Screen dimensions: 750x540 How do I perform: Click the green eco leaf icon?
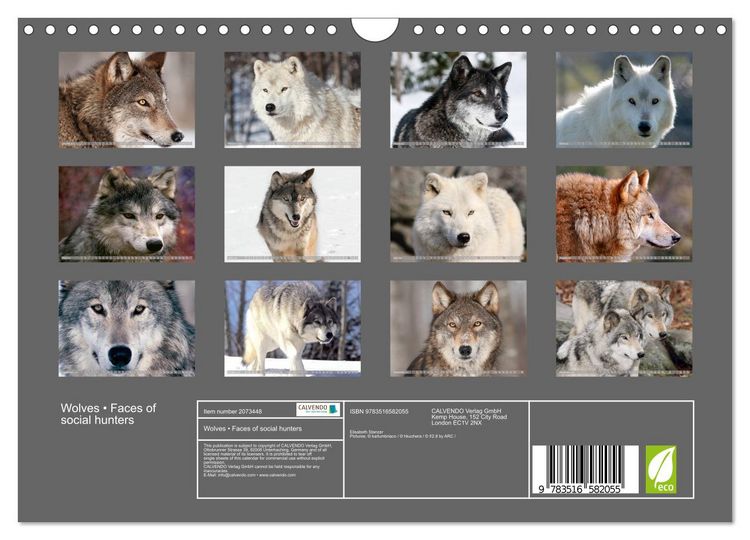[661, 469]
